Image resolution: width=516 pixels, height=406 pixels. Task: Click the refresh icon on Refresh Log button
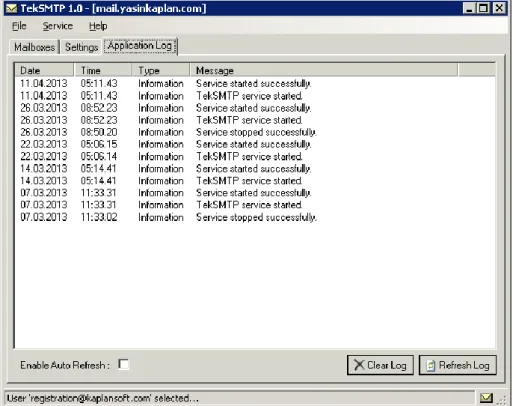pos(431,365)
